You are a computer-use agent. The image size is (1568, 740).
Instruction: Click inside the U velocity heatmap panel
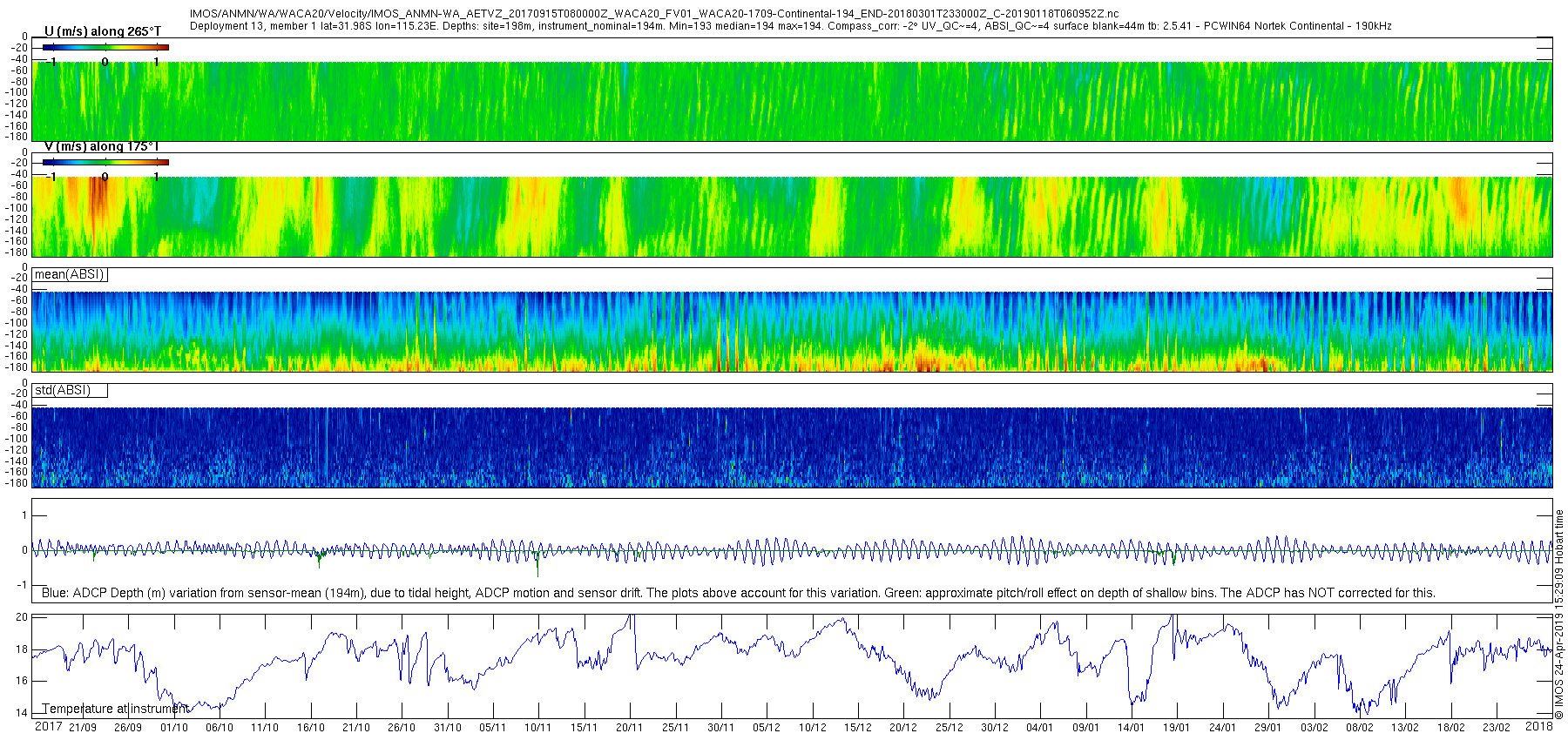792,101
